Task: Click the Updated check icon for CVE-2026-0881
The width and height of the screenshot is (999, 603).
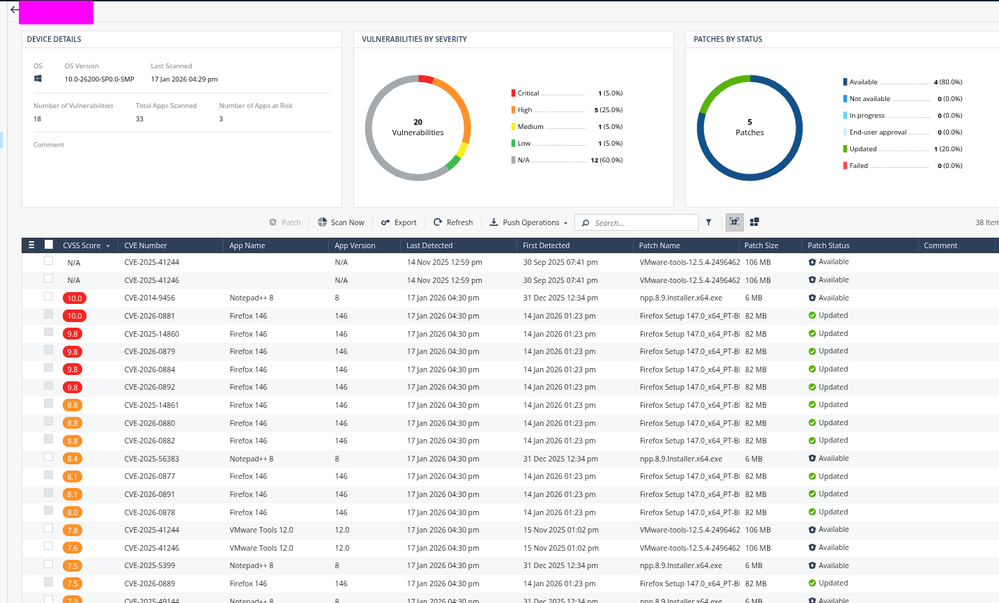Action: click(812, 316)
